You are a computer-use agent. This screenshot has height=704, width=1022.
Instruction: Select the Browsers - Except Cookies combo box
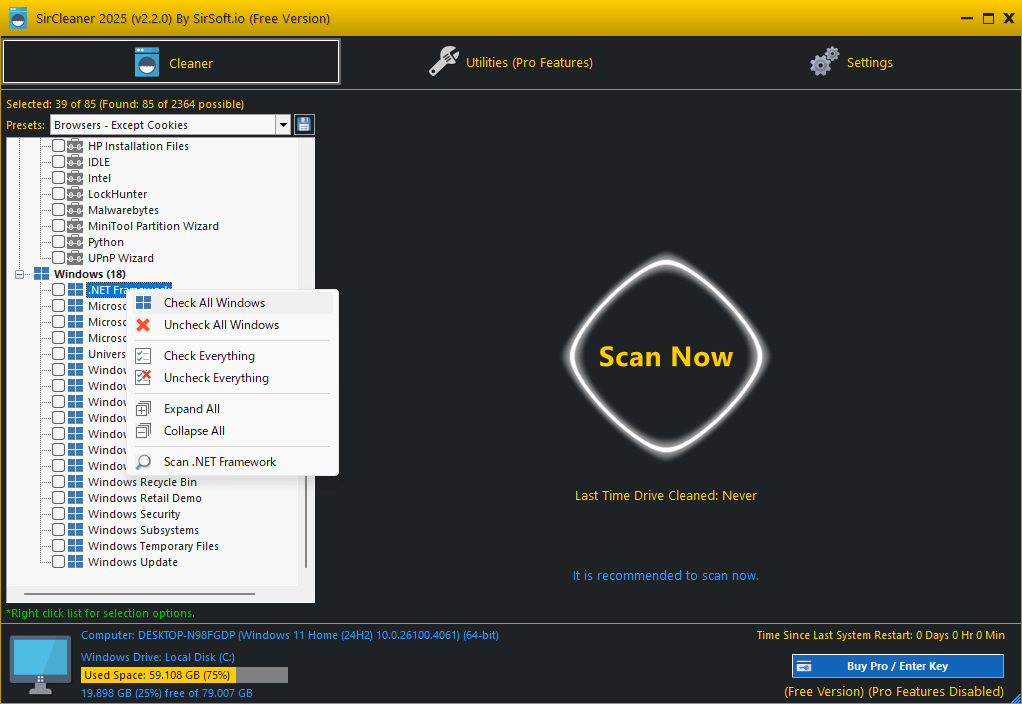pyautogui.click(x=170, y=125)
